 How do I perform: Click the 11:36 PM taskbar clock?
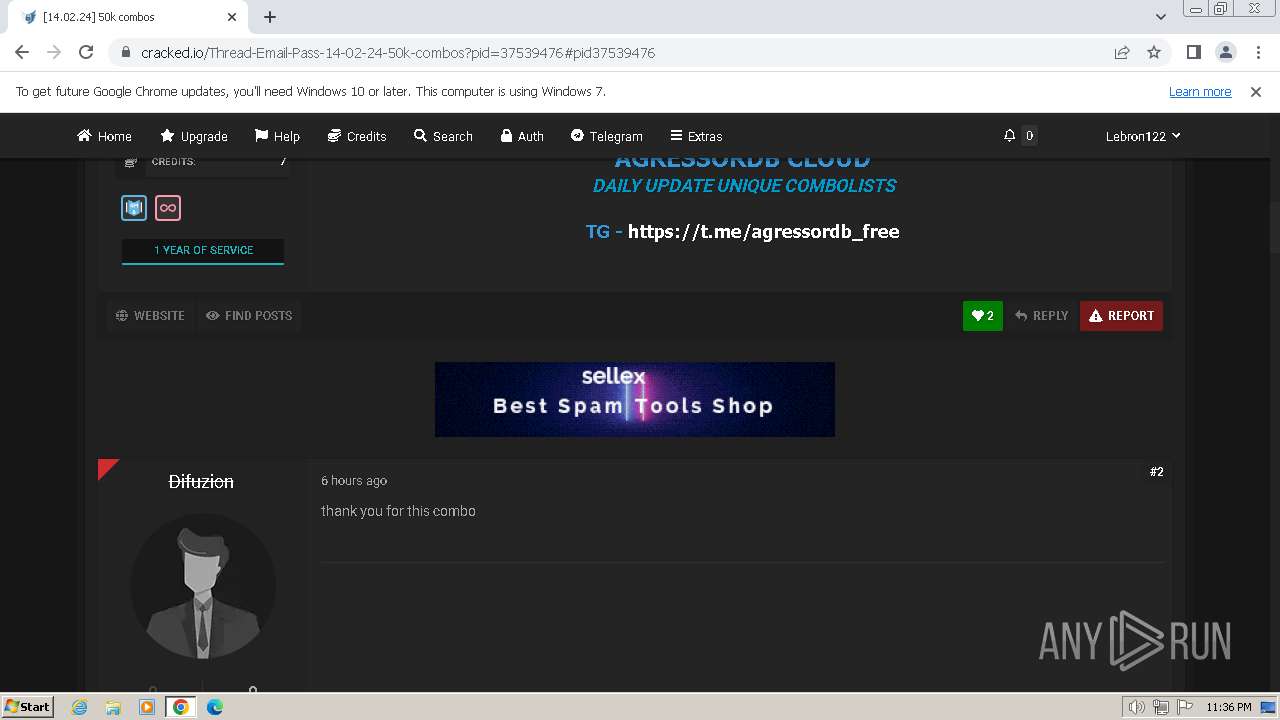(x=1229, y=707)
